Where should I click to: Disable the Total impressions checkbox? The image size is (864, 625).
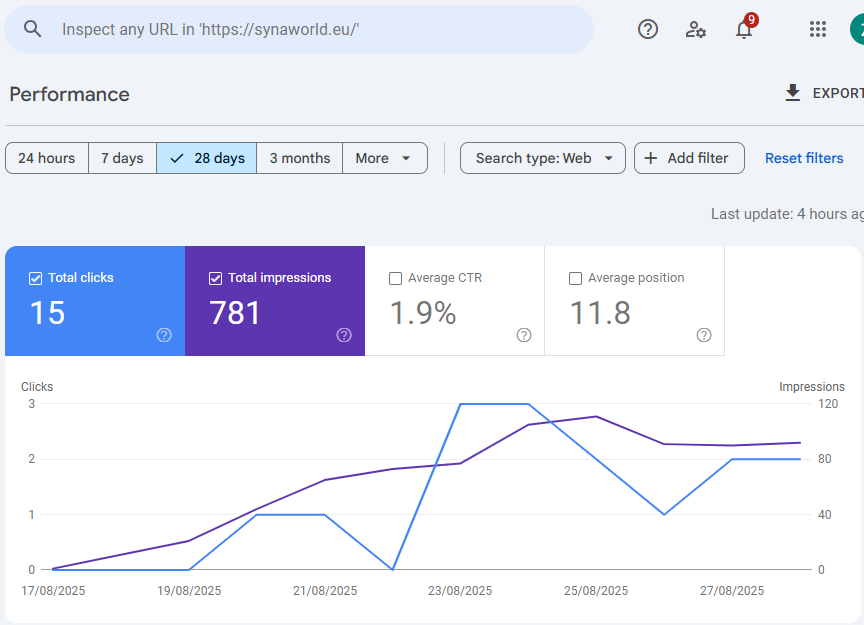pos(214,277)
